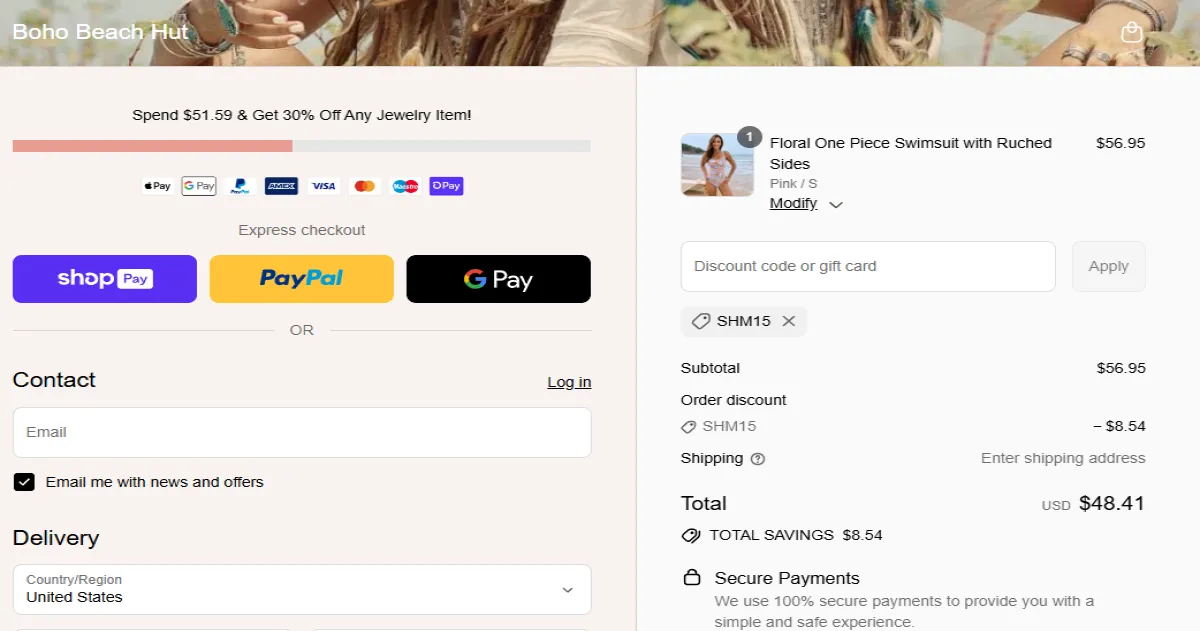Click the jewelry offer progress bar
The height and width of the screenshot is (631, 1200).
click(x=301, y=146)
